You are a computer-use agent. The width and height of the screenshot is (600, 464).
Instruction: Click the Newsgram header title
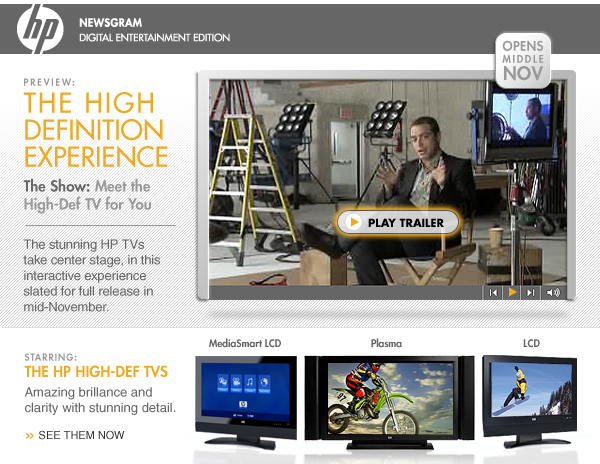coord(112,21)
